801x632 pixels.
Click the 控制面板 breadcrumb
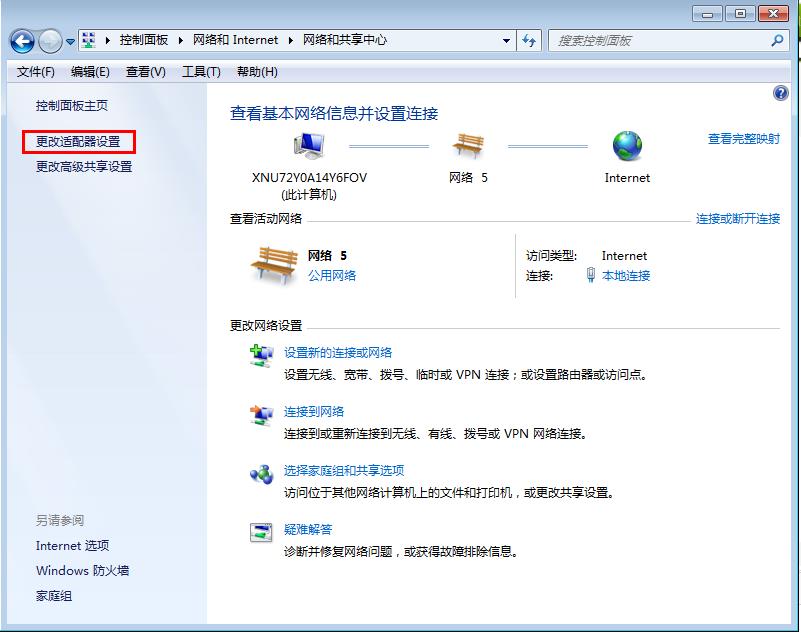pyautogui.click(x=144, y=40)
